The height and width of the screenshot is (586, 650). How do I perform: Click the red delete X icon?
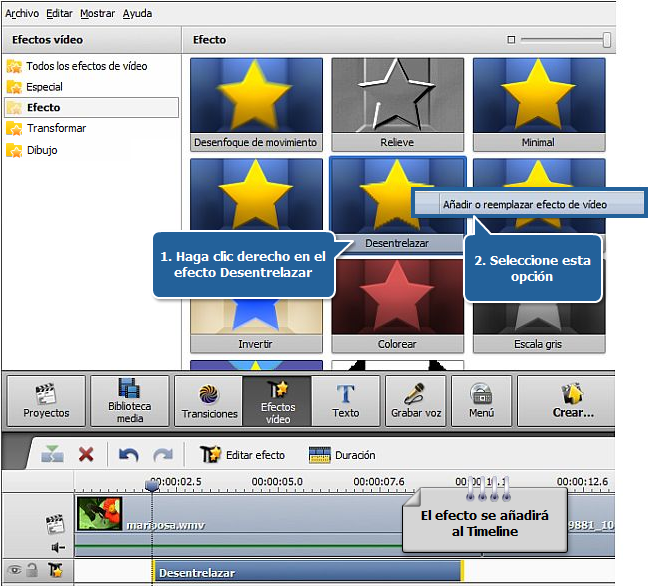pyautogui.click(x=86, y=455)
